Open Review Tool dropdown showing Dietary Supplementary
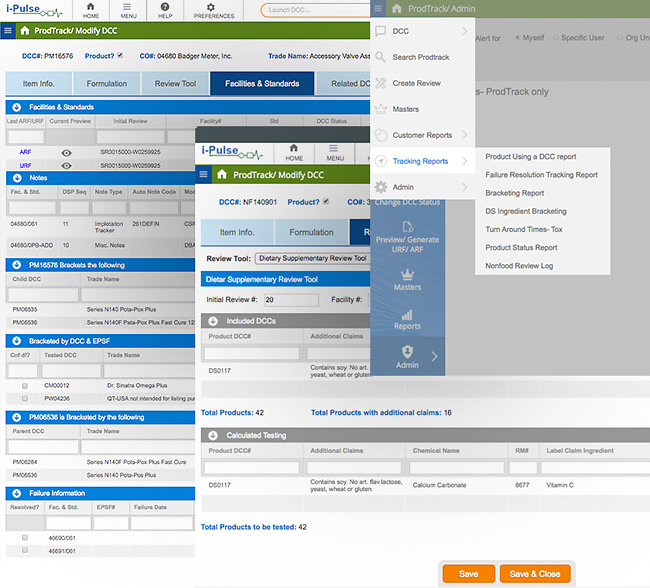The image size is (650, 588). (312, 258)
